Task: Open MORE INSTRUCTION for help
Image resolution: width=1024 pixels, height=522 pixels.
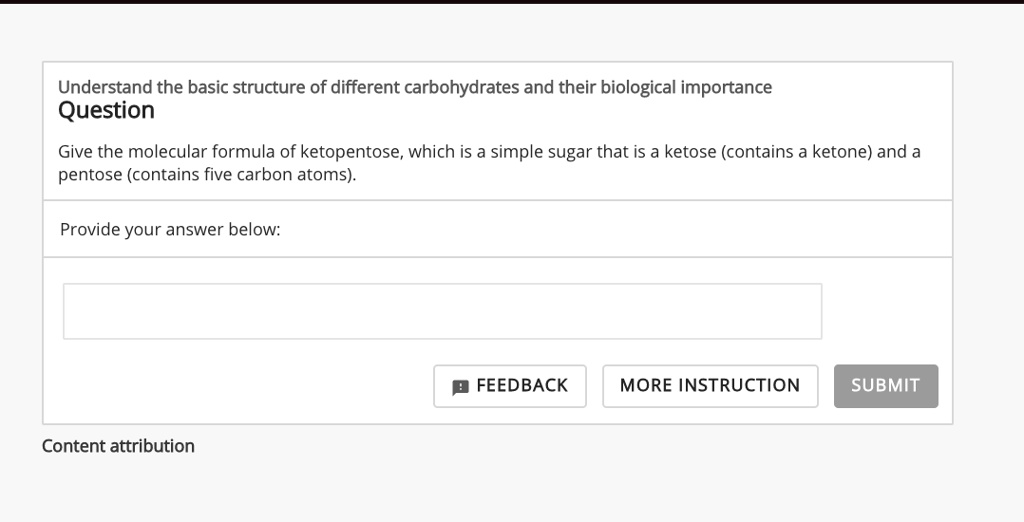Action: (x=710, y=386)
